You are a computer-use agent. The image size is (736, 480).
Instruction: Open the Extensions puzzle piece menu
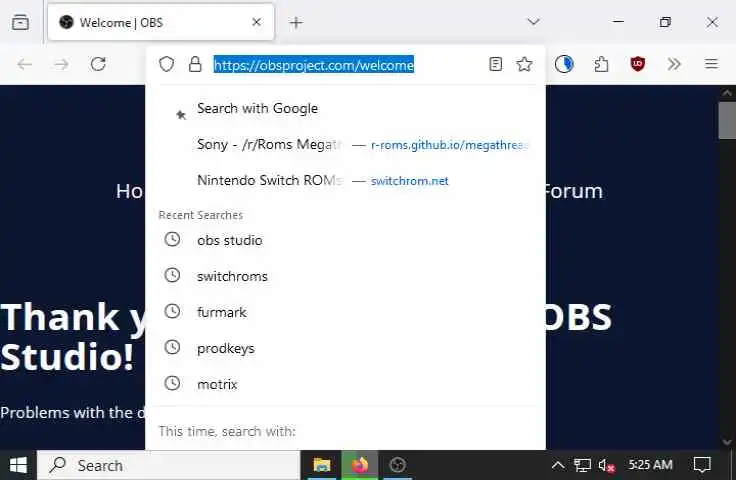pos(601,64)
